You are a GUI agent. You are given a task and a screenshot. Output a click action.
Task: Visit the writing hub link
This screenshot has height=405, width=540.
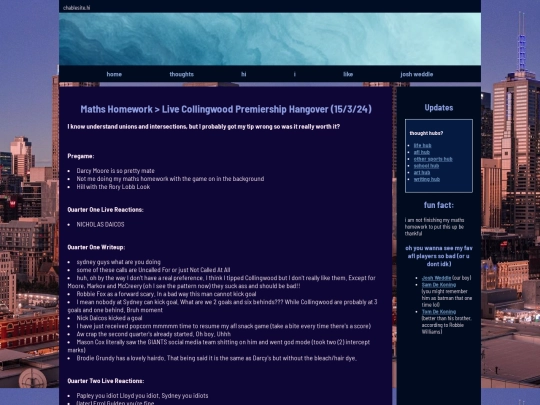coord(427,179)
